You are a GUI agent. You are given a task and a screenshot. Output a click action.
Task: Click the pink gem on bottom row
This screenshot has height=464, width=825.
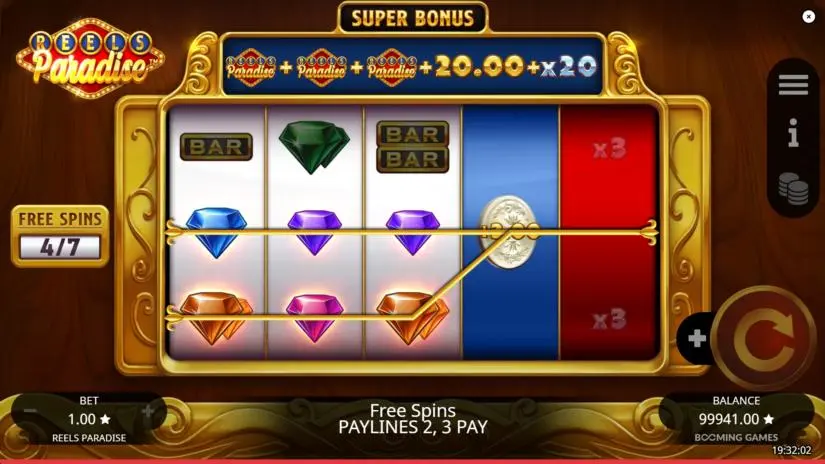click(x=315, y=318)
